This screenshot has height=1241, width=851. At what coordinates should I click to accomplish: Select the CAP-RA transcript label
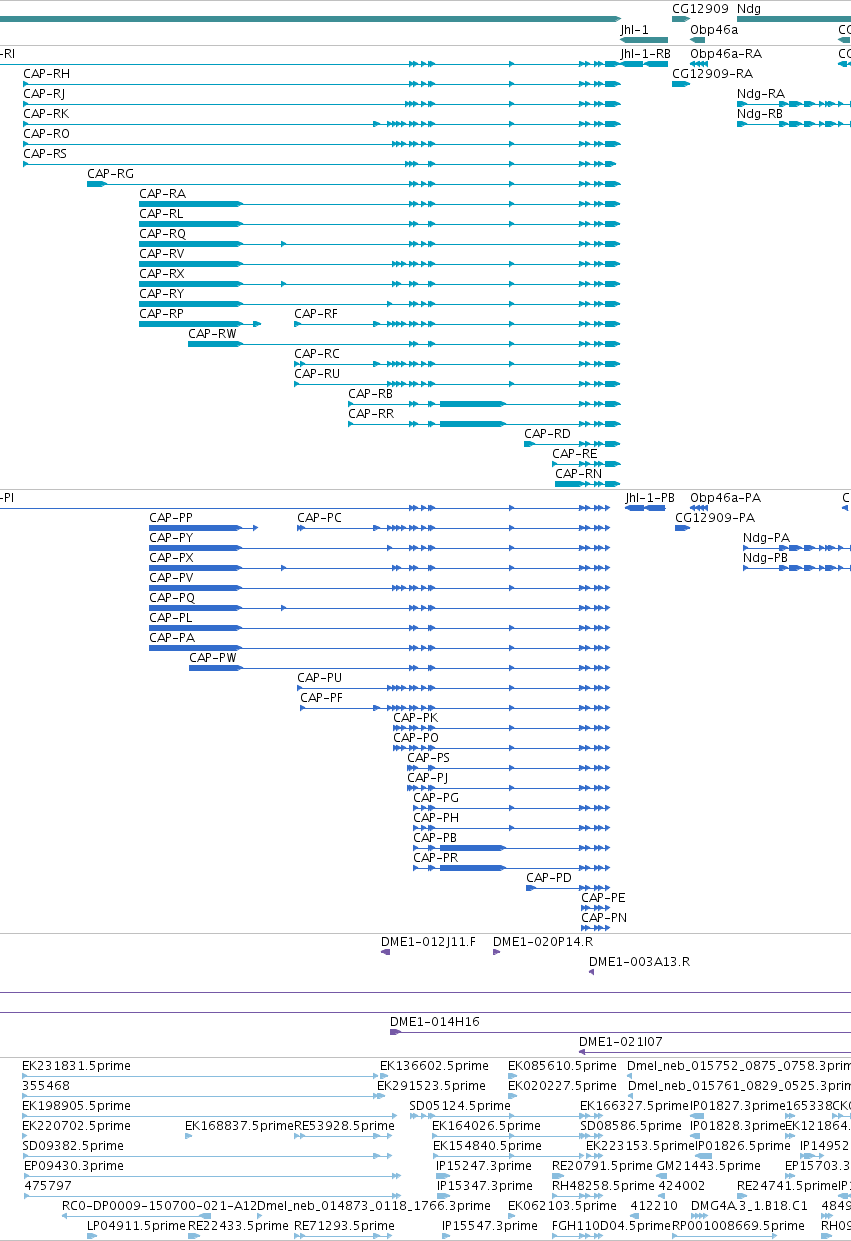click(x=162, y=194)
